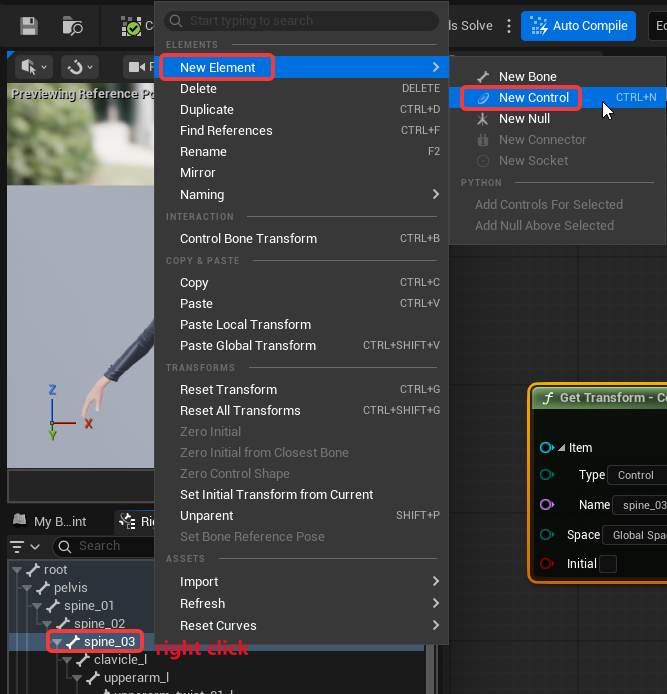Open the select mode cursor dropdown
The height and width of the screenshot is (694, 667).
pos(34,67)
